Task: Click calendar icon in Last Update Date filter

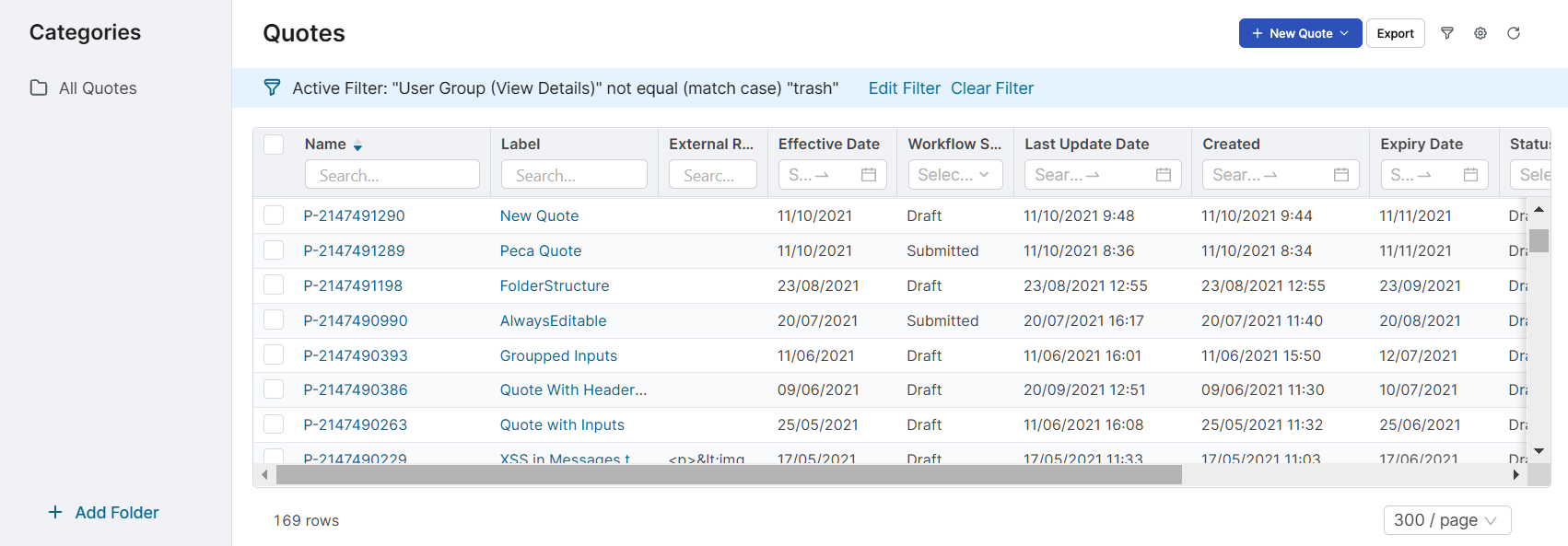Action: 1164,175
